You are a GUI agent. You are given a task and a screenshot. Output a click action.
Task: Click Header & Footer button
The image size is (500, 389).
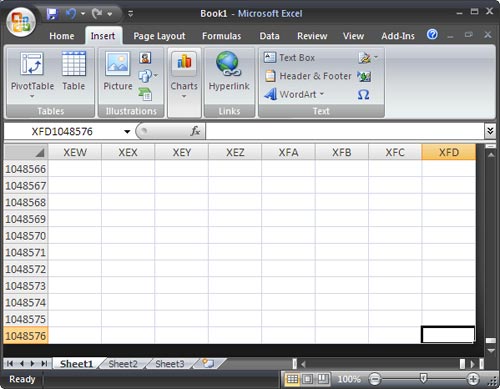pos(308,76)
